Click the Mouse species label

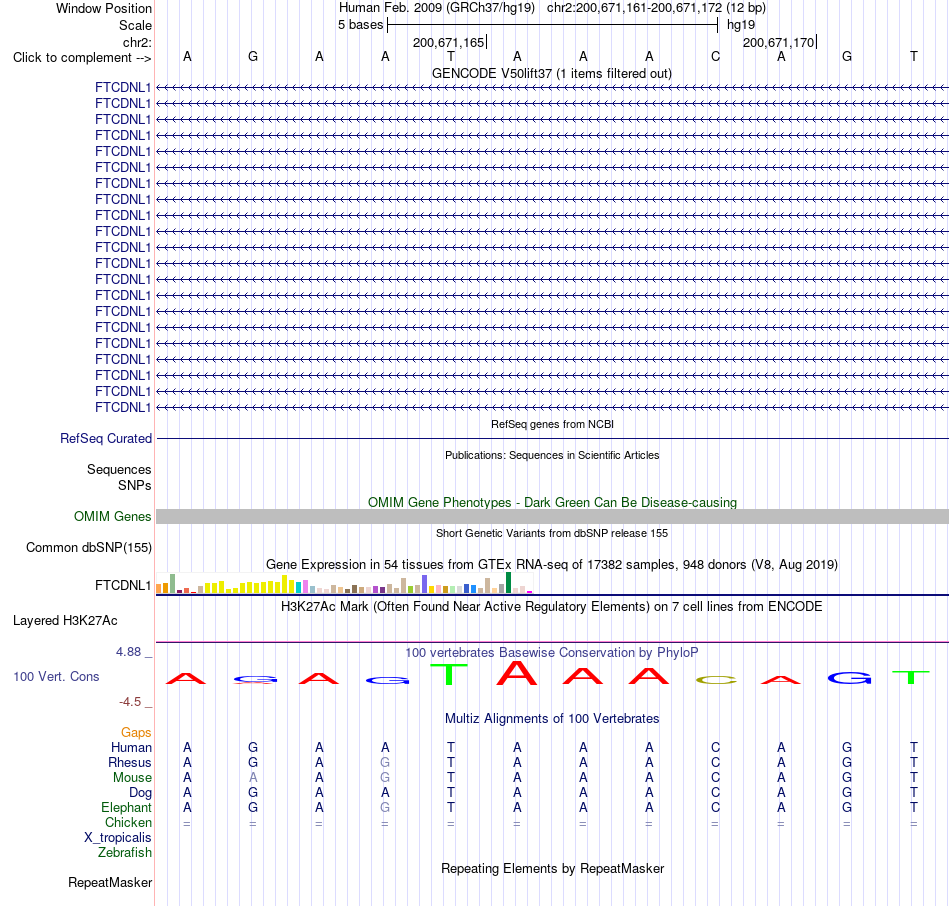132,778
